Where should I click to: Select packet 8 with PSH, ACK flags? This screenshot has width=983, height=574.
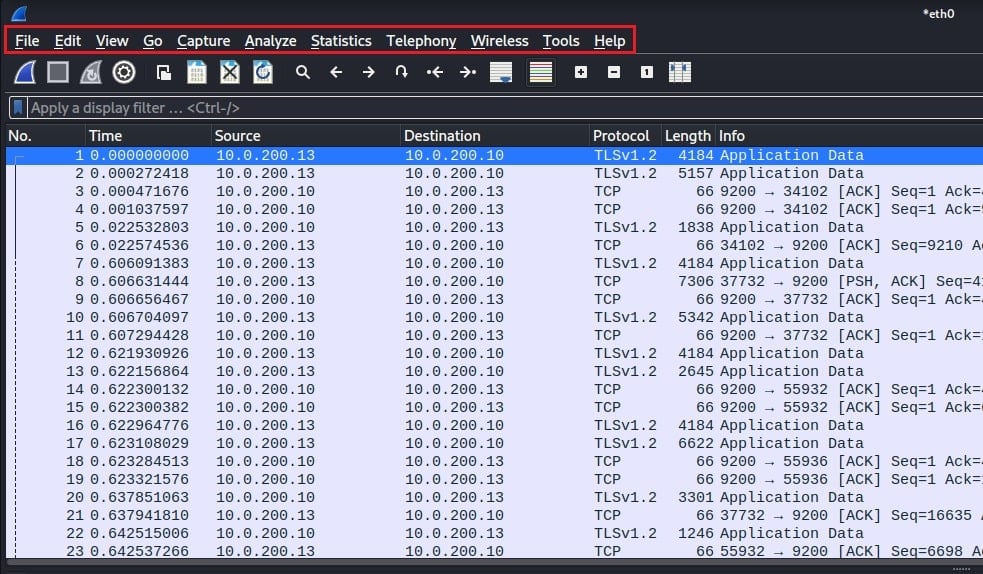[x=495, y=281]
